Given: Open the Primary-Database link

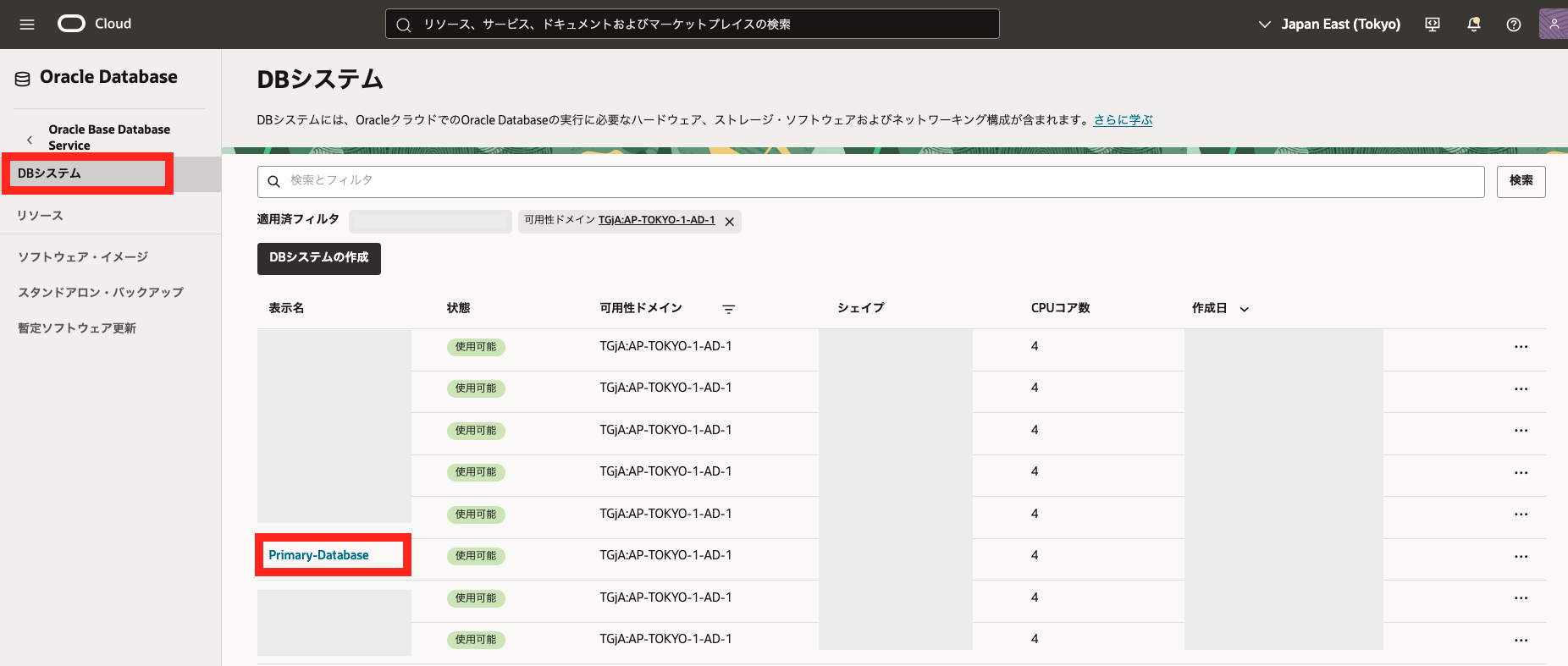Looking at the screenshot, I should click(x=318, y=555).
